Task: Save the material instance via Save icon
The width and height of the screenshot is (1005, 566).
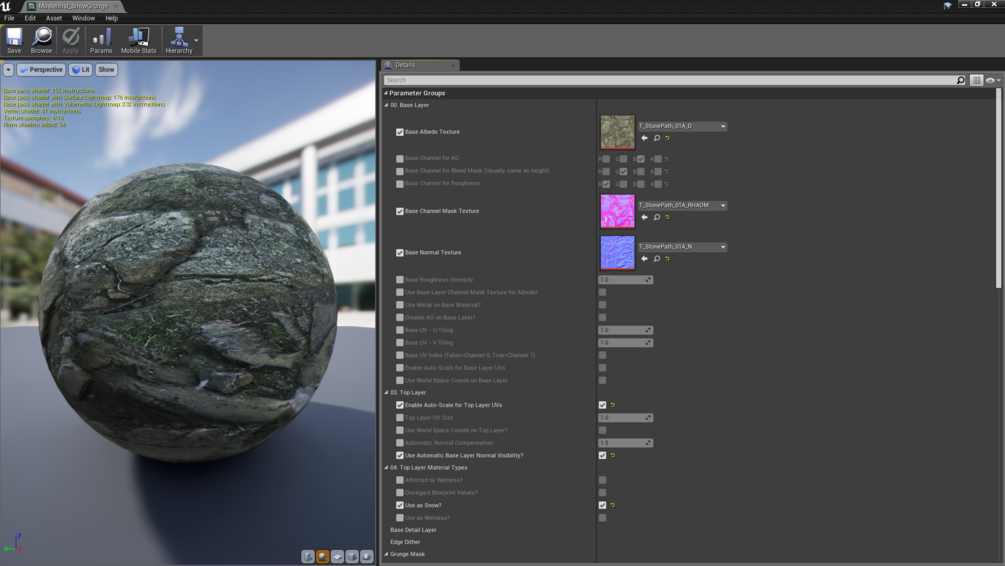Action: coord(13,40)
